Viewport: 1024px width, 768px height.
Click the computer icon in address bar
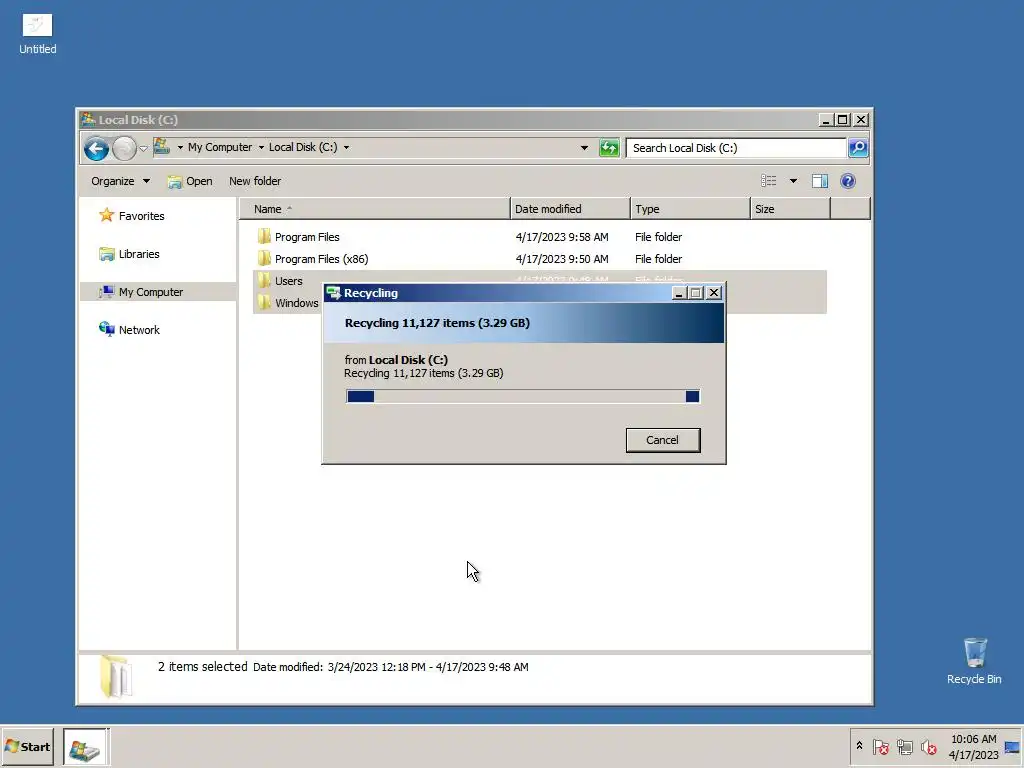click(161, 147)
